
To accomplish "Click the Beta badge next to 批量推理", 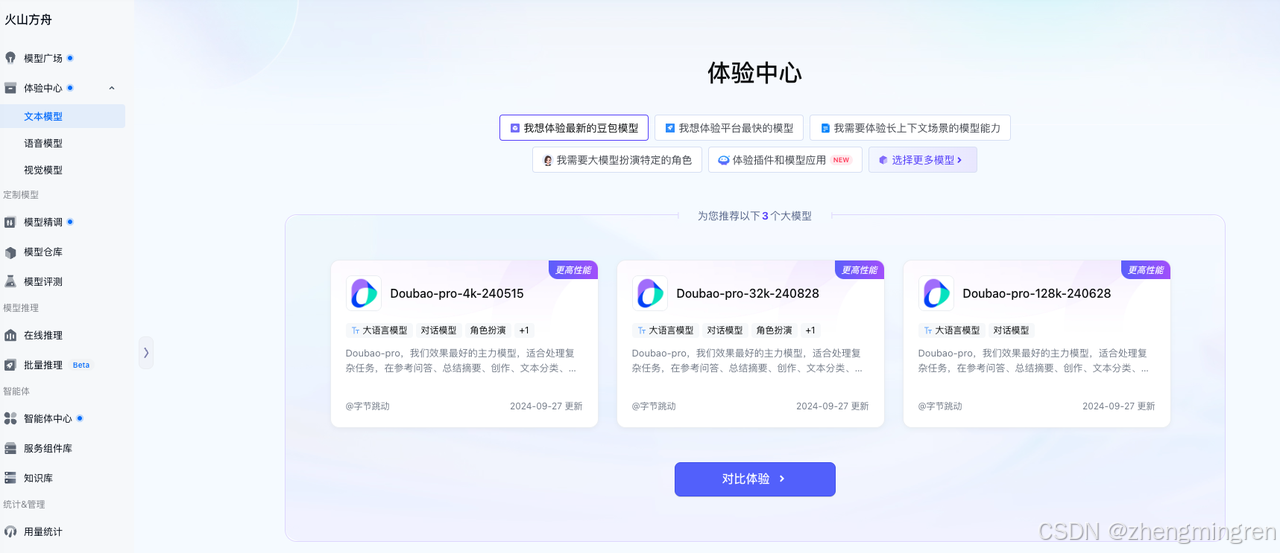I will click(x=81, y=365).
